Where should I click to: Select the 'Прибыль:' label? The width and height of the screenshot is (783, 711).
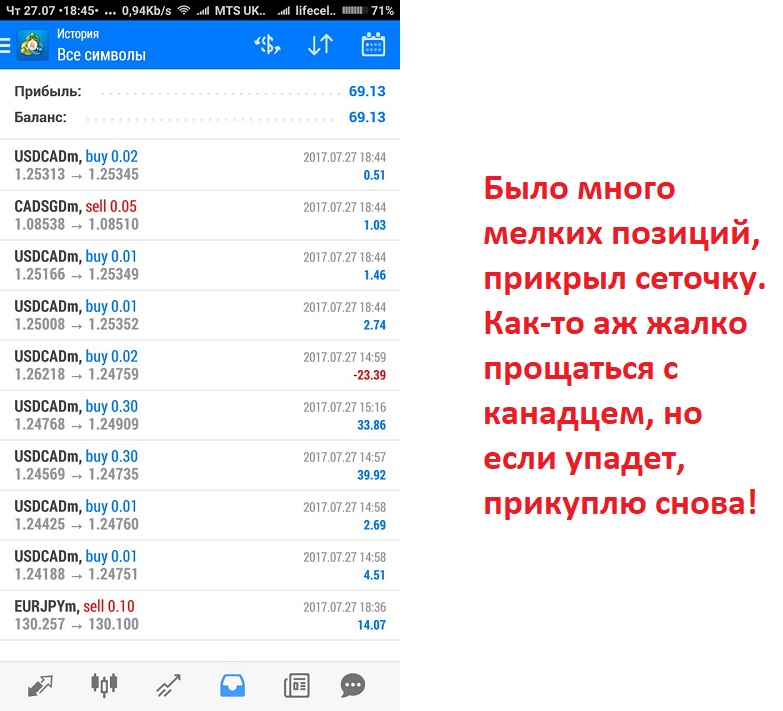(48, 91)
